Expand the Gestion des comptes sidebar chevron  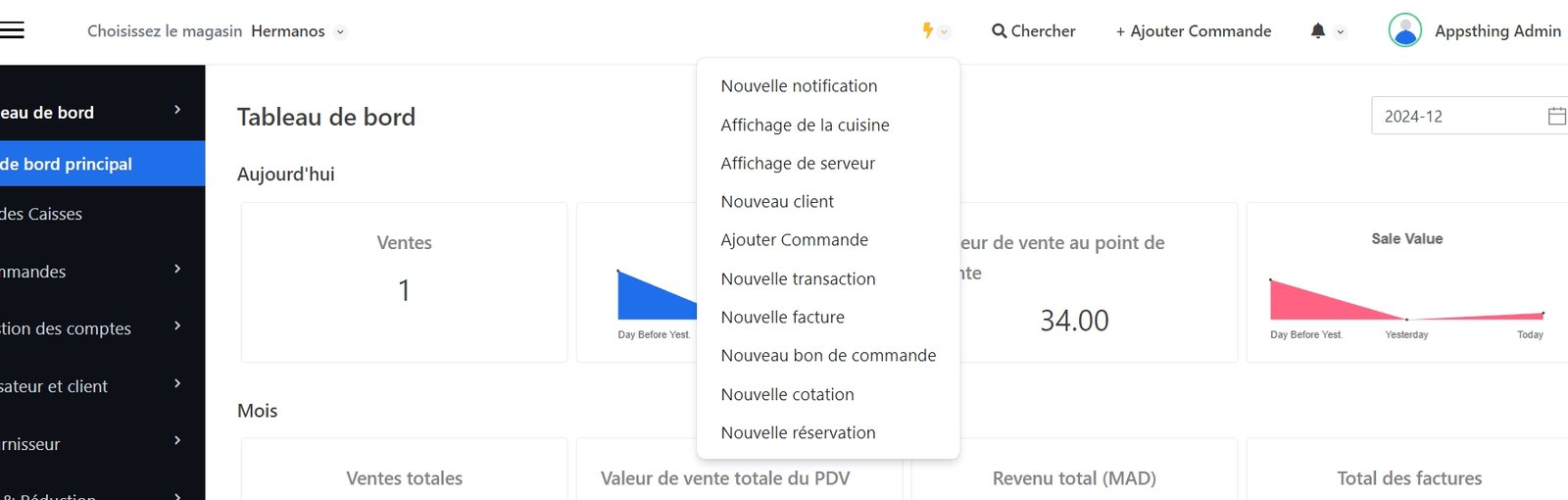[177, 325]
